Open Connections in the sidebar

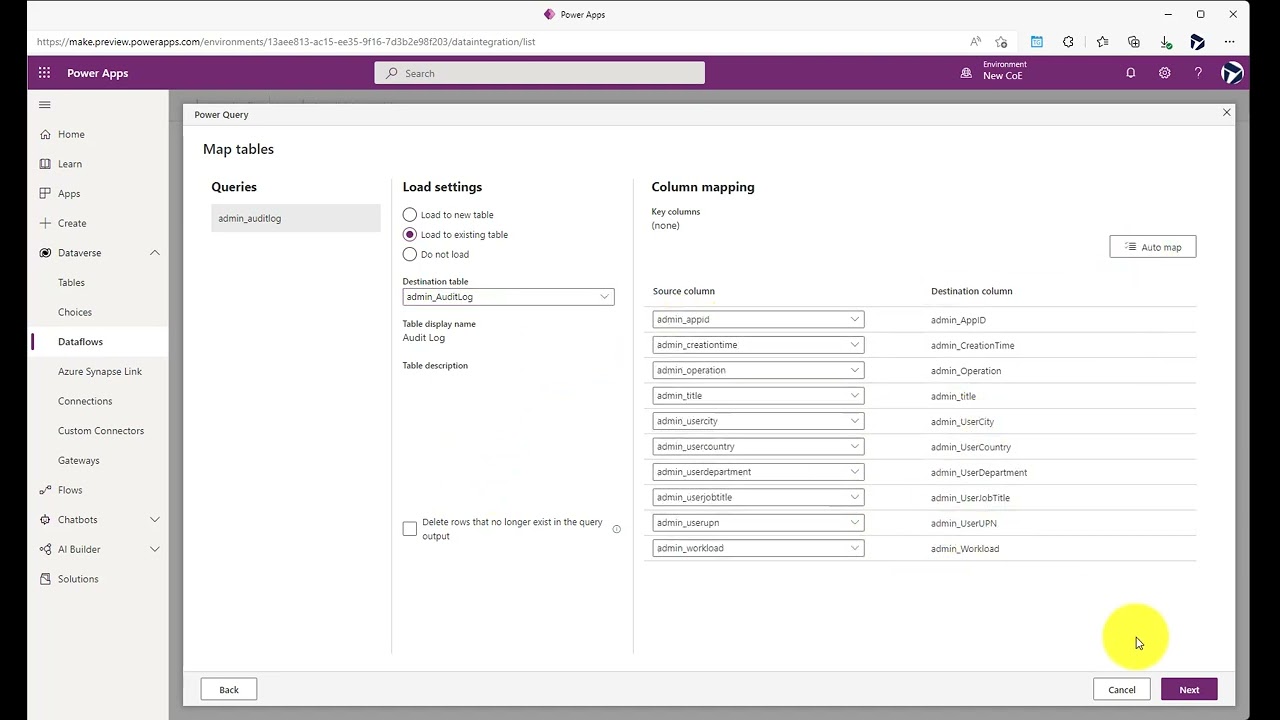coord(85,401)
